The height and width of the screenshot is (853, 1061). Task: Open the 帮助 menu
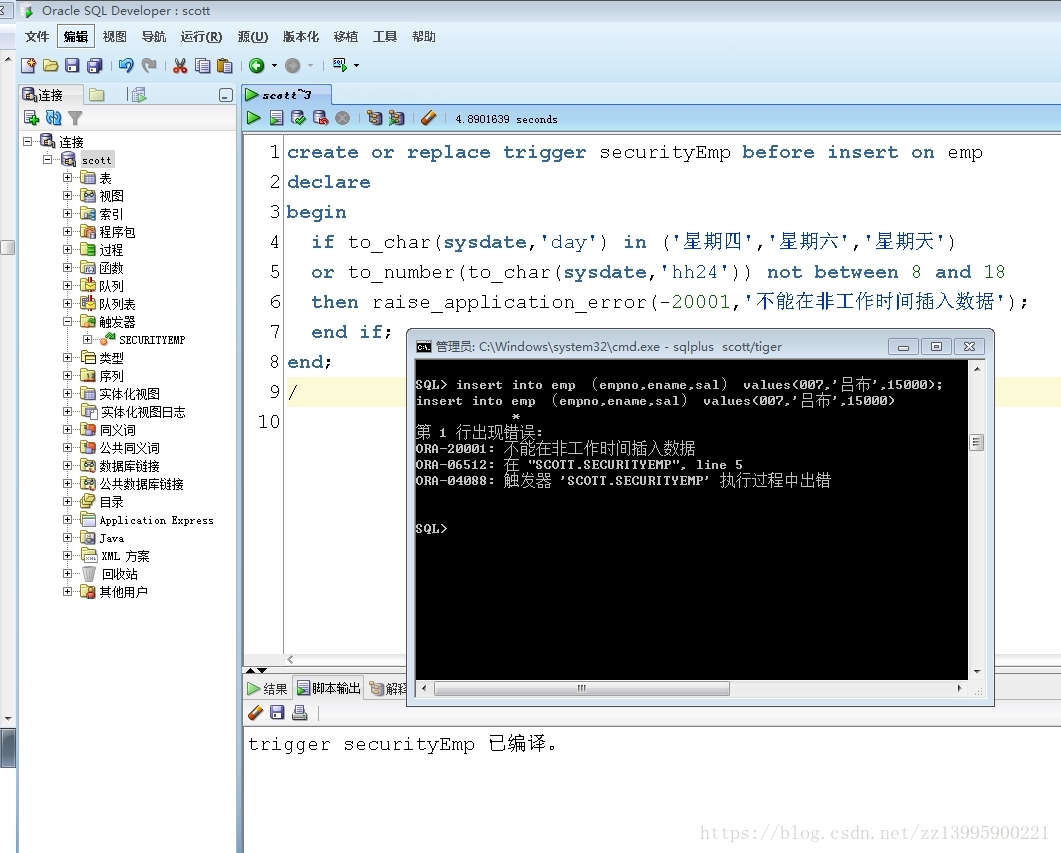click(424, 37)
